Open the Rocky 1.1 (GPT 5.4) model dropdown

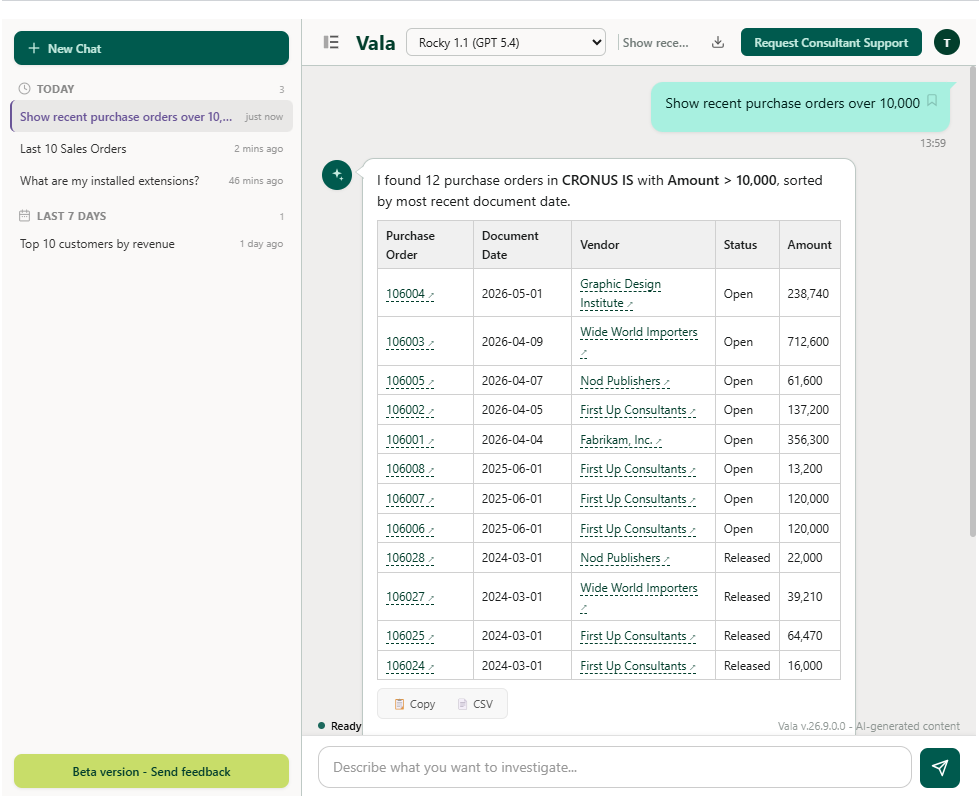506,42
